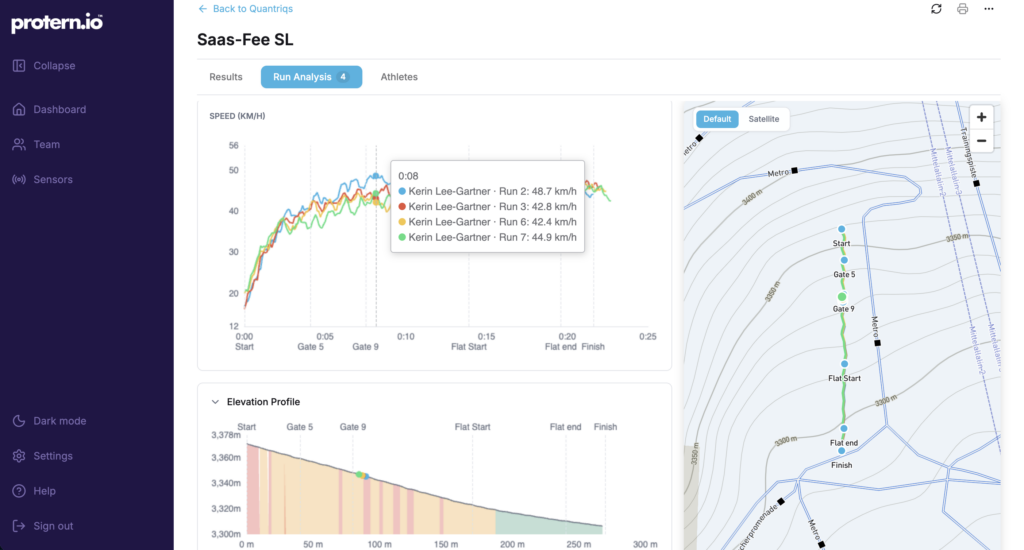Click the print icon
The width and height of the screenshot is (1024, 550).
pyautogui.click(x=962, y=9)
